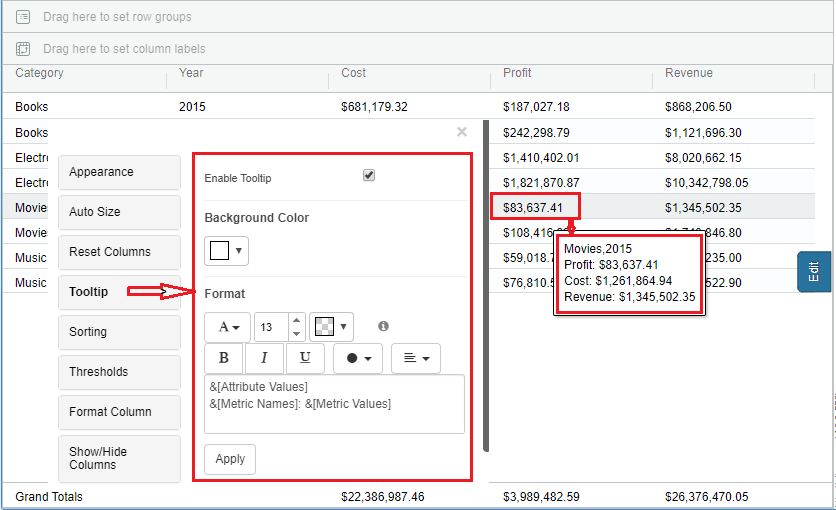Select the $10,342,798.05 revenue cell
This screenshot has width=836, height=510.
click(x=706, y=183)
